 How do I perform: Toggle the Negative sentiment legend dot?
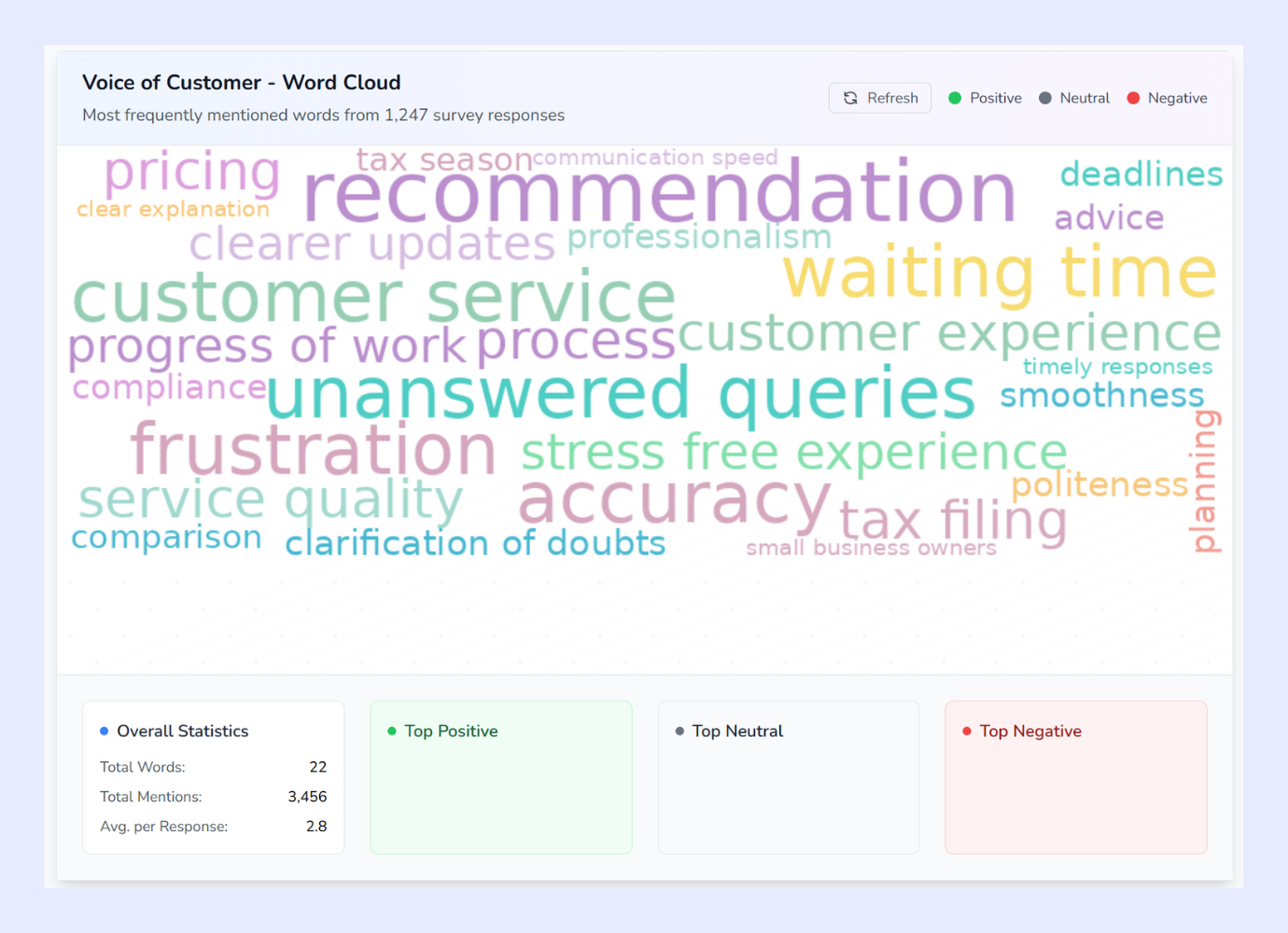click(1134, 97)
